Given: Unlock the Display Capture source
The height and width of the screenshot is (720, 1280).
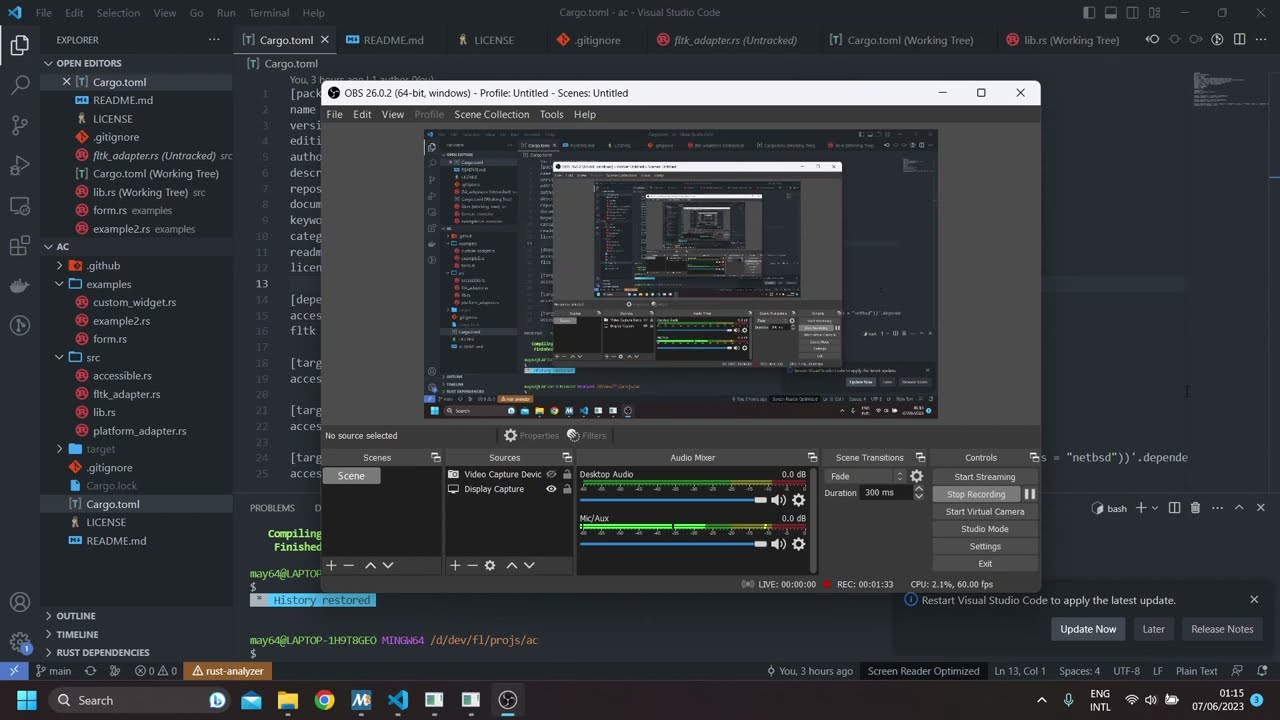Looking at the screenshot, I should click(567, 489).
